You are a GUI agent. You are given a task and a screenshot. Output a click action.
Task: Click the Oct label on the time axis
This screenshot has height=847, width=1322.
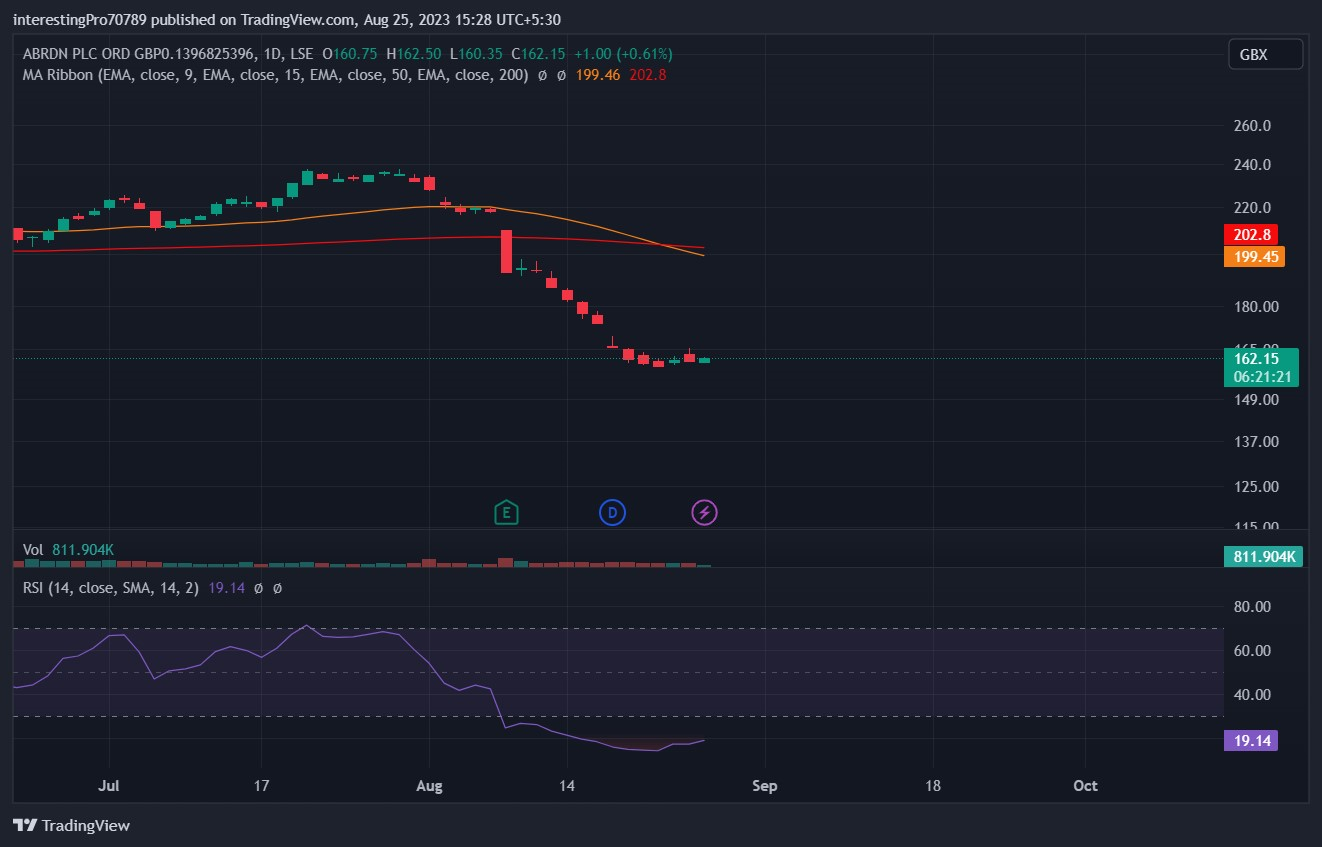[x=1085, y=786]
